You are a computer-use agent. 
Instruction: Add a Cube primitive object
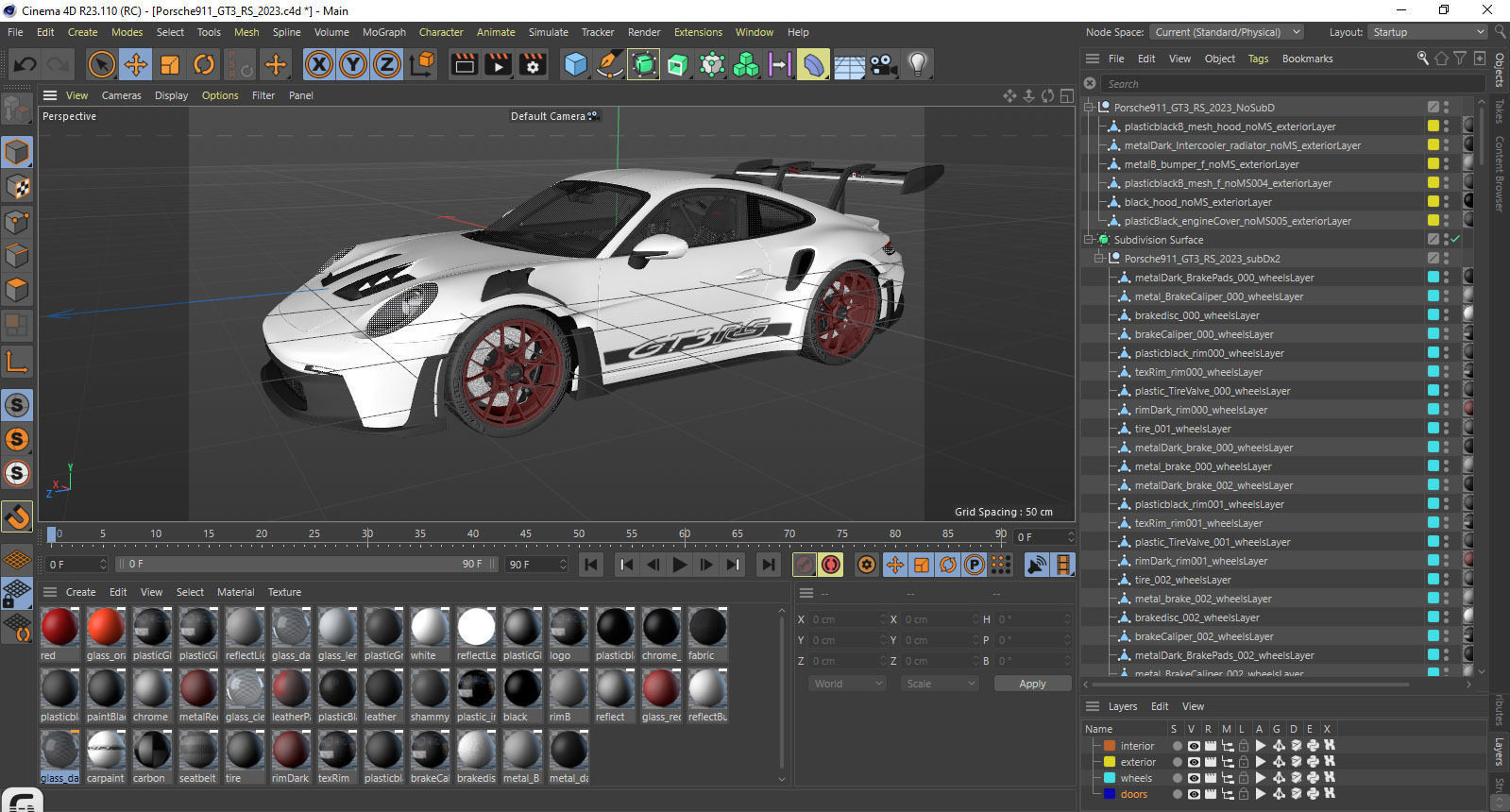(x=575, y=64)
